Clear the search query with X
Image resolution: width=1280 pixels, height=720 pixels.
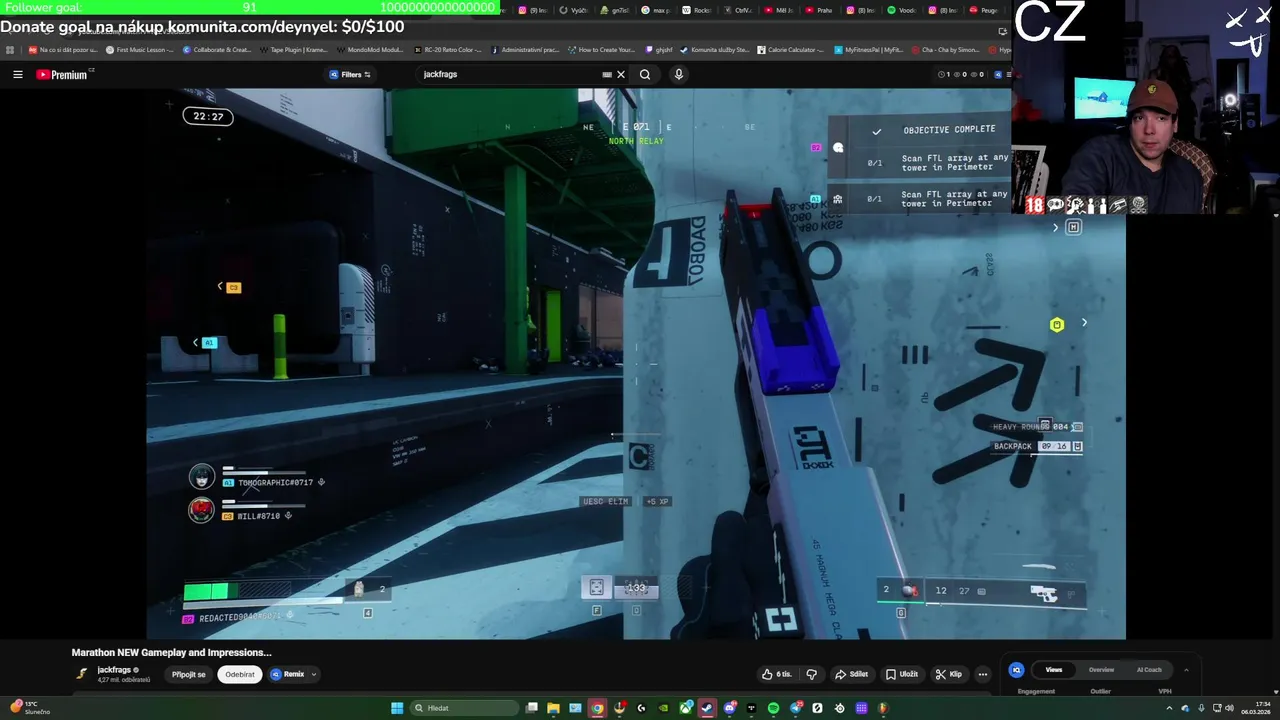(620, 74)
